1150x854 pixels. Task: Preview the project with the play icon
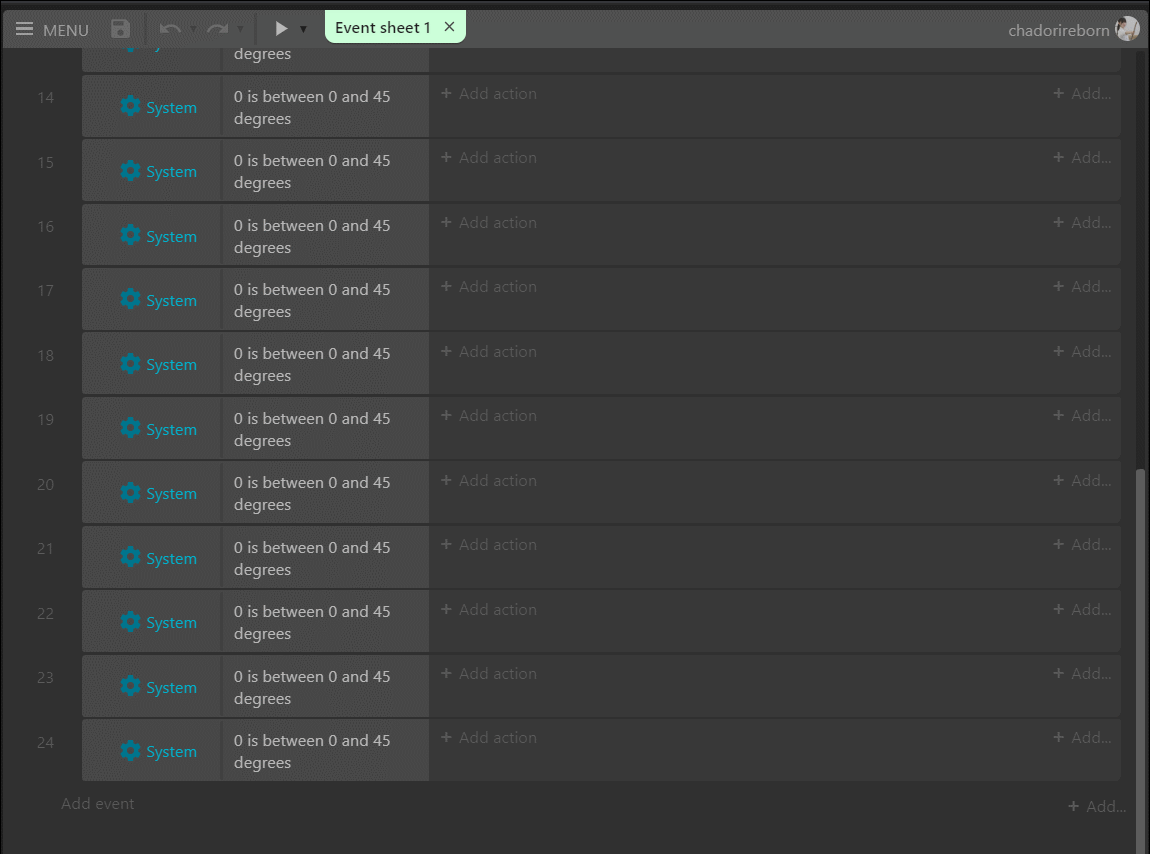coord(280,28)
